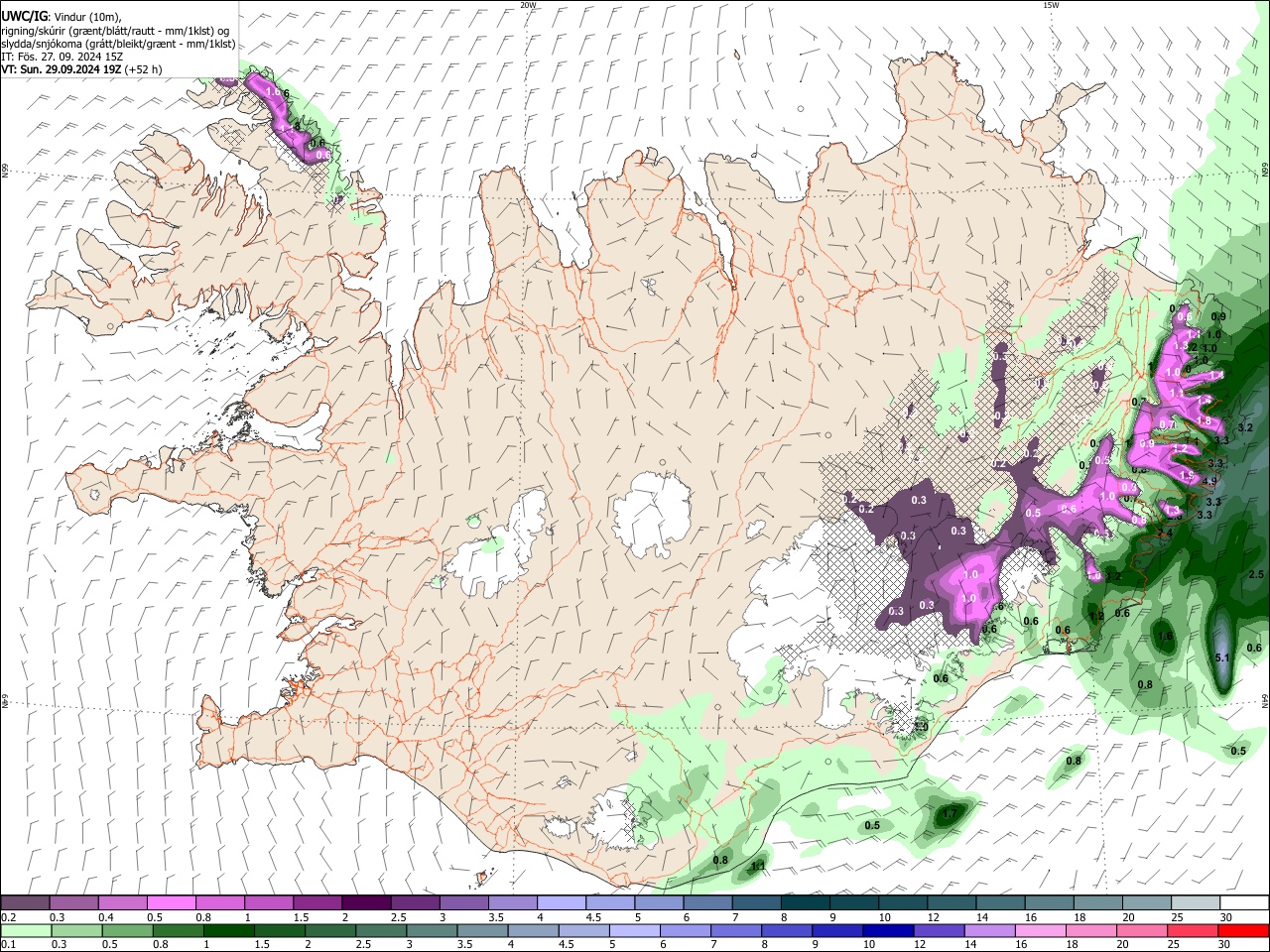
Task: Click the '0.2' label under the snow legend
Action: coord(8,917)
